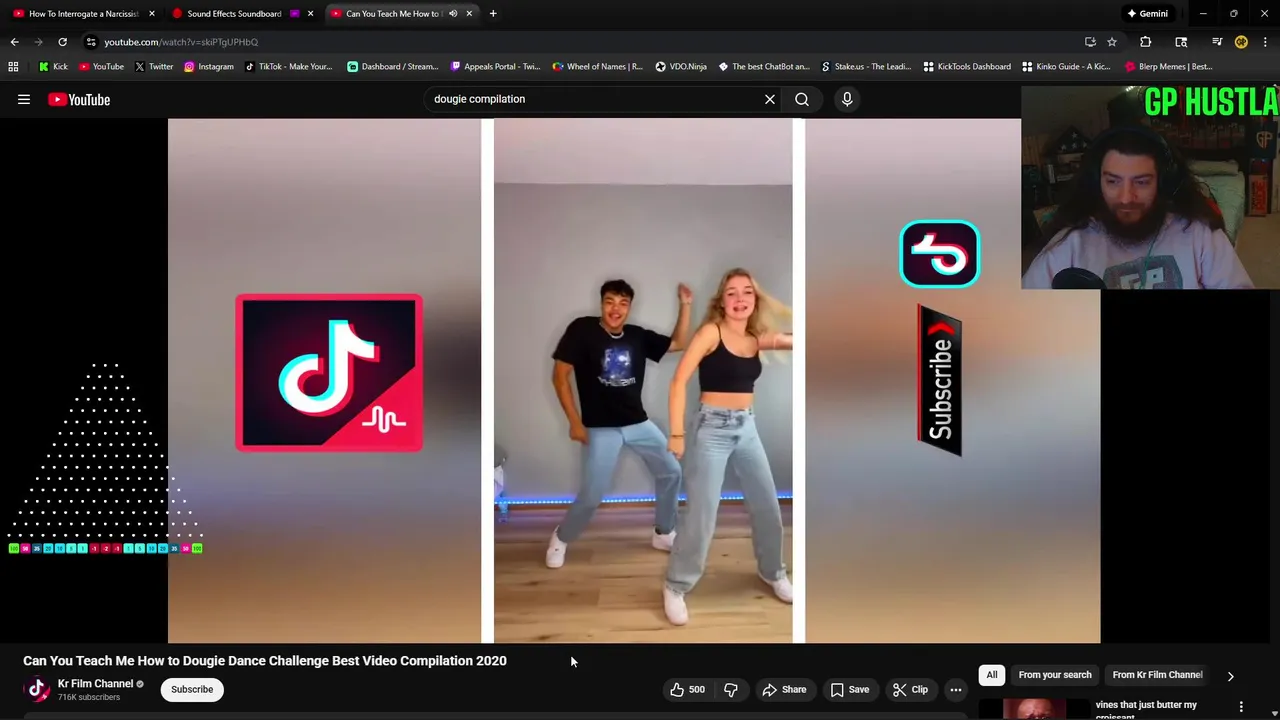Open Chrome media controls icon

1217,42
